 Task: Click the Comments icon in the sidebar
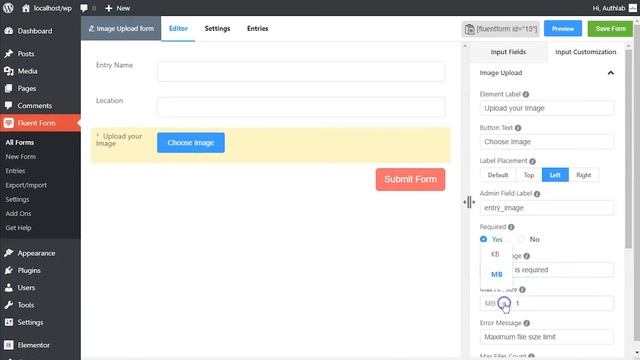9,105
